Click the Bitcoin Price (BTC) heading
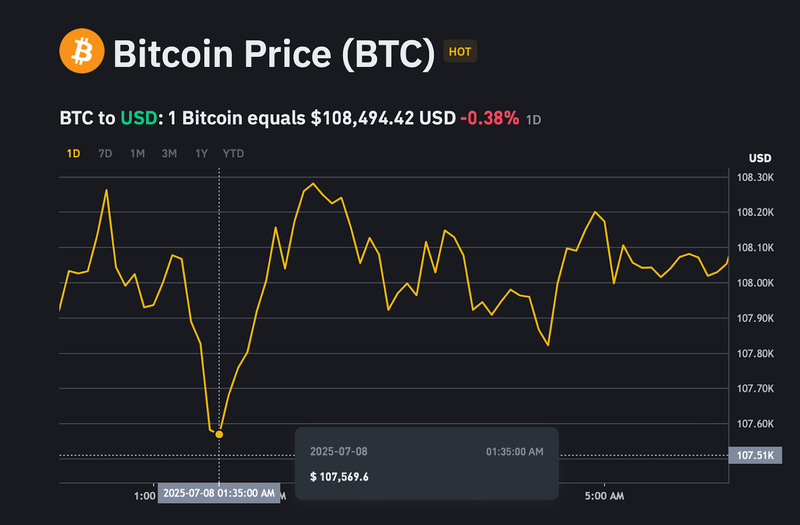The height and width of the screenshot is (525, 800). [x=274, y=52]
